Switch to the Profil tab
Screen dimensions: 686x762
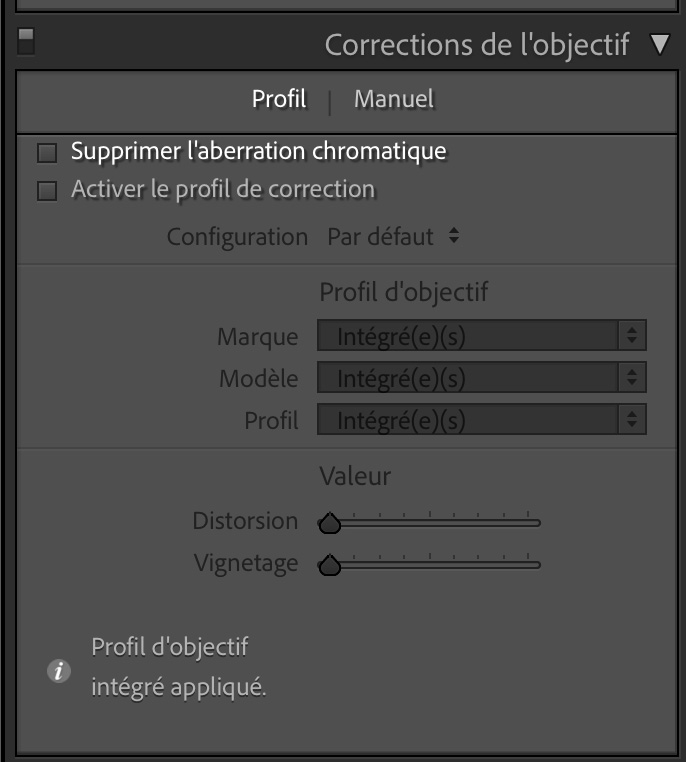point(279,99)
